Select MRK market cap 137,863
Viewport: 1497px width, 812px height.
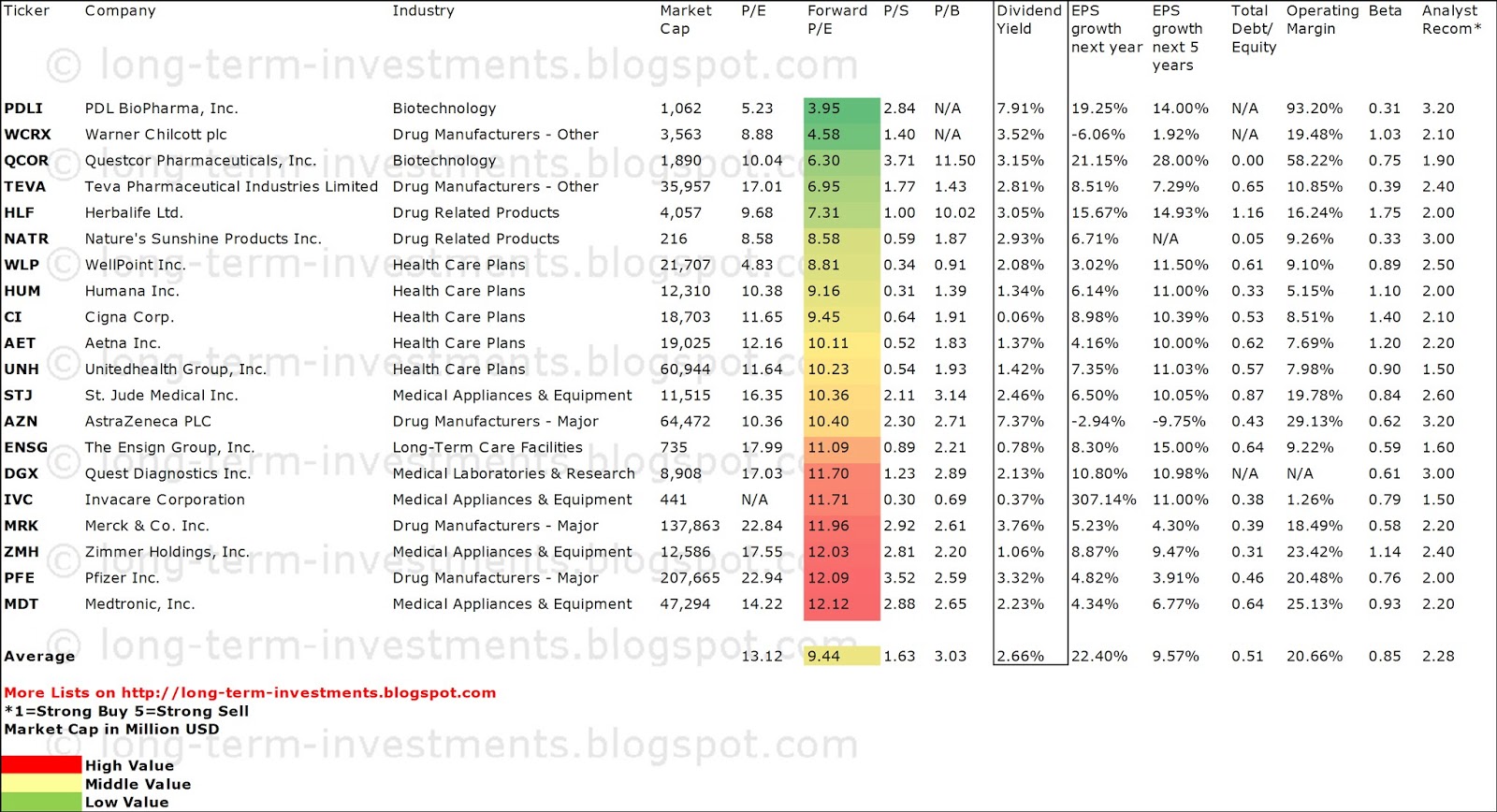coord(690,527)
